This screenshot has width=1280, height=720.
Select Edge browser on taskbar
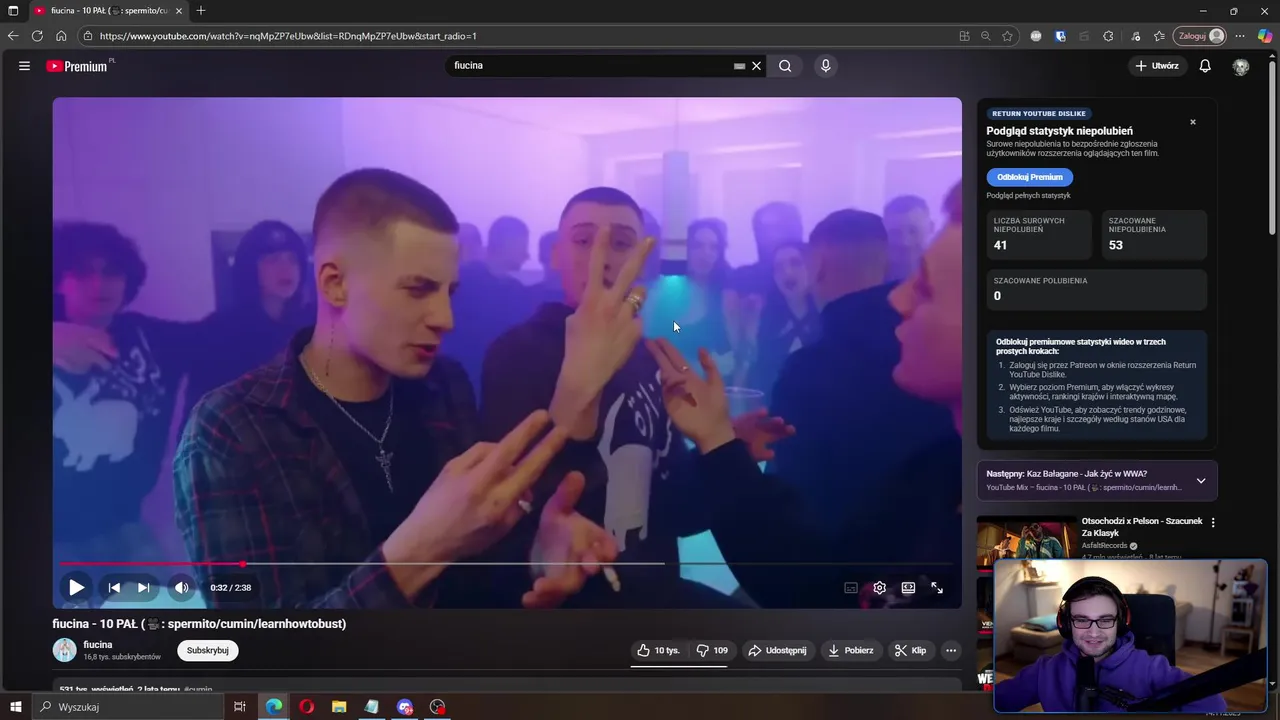(x=273, y=707)
